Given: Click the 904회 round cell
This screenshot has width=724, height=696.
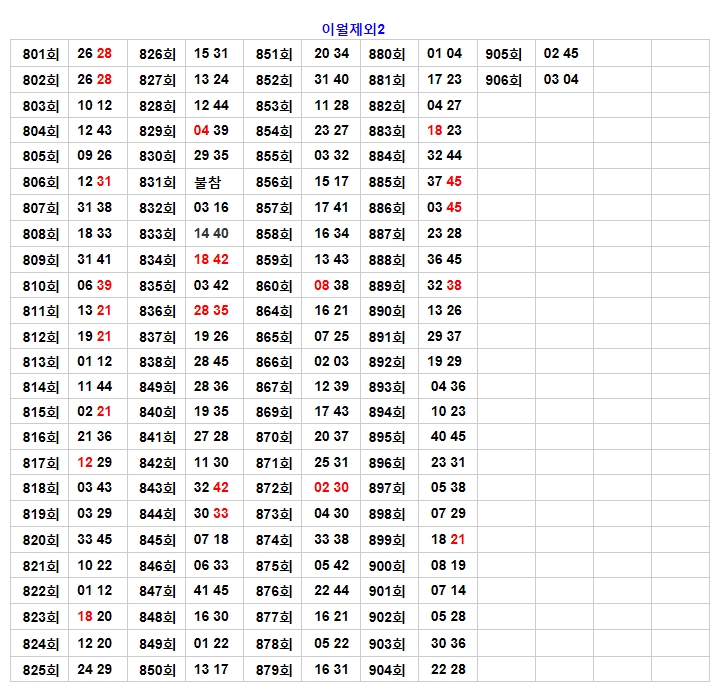Looking at the screenshot, I should [387, 670].
